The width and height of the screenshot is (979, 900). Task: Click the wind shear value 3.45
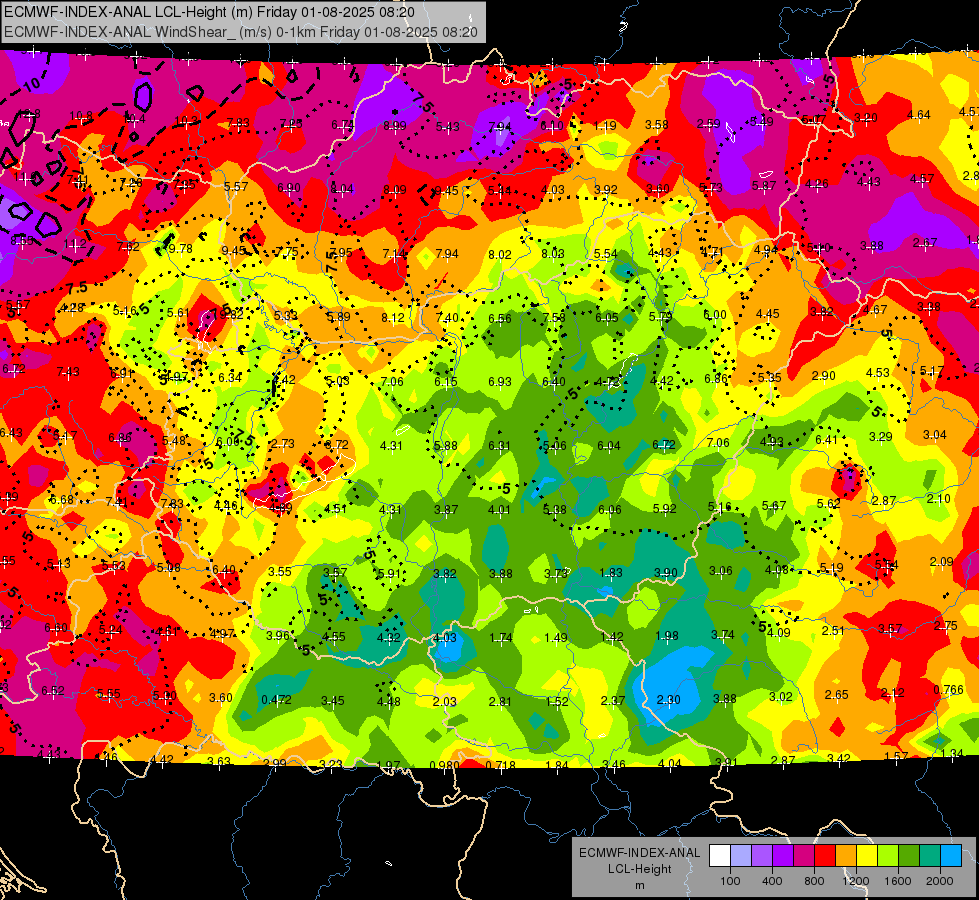[332, 700]
